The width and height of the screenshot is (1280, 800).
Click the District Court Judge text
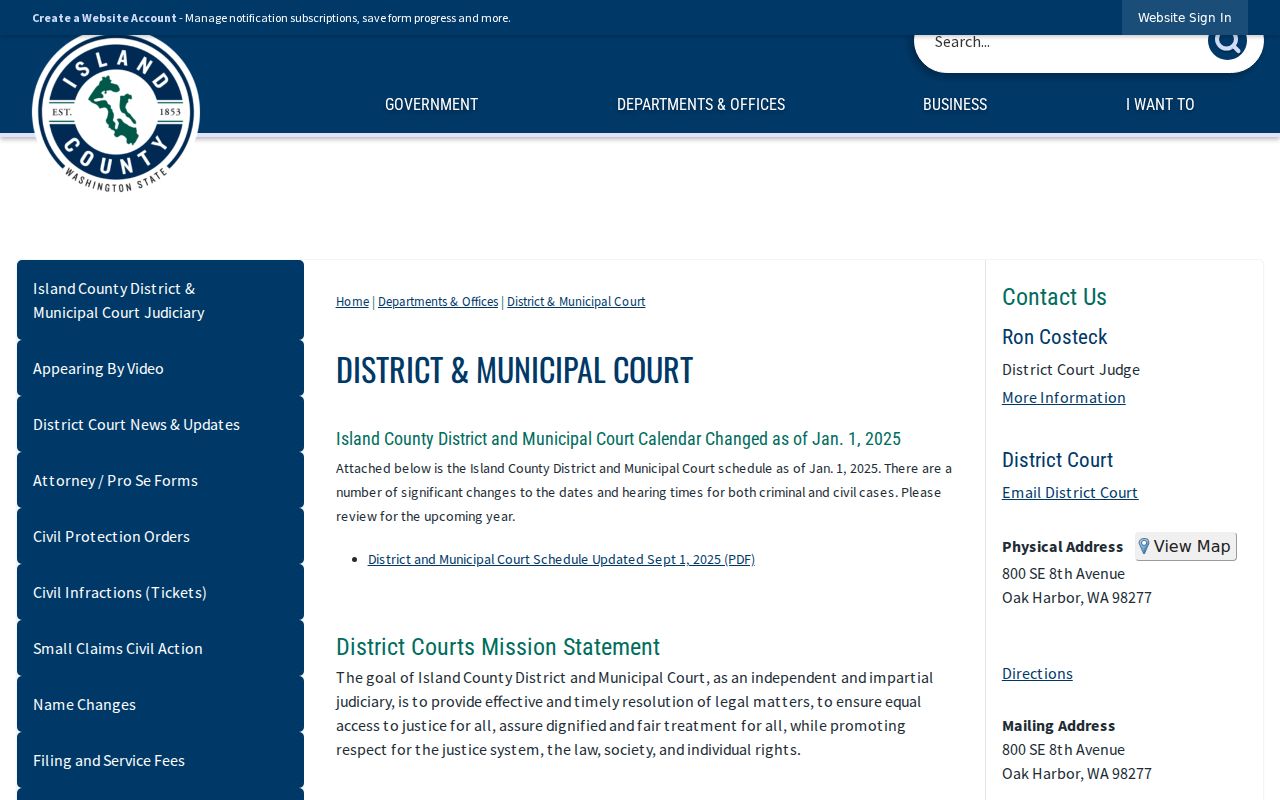coord(1071,369)
